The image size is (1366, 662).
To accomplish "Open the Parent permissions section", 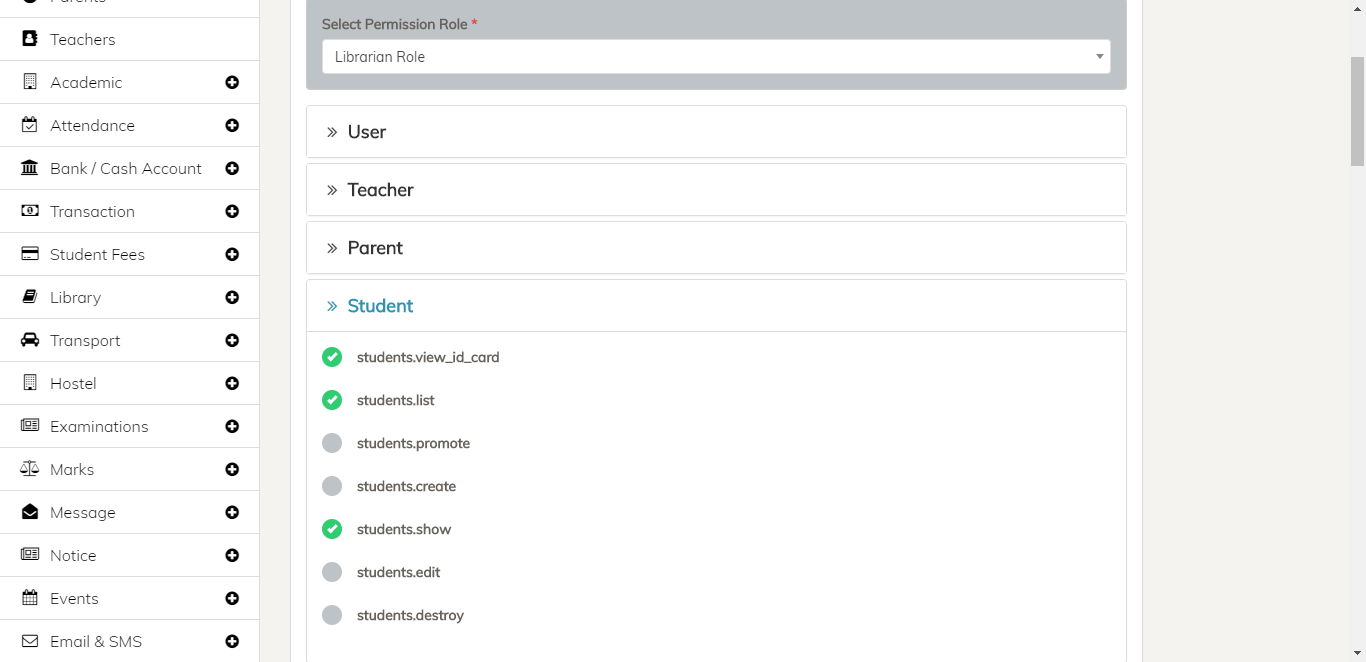I will click(x=375, y=247).
